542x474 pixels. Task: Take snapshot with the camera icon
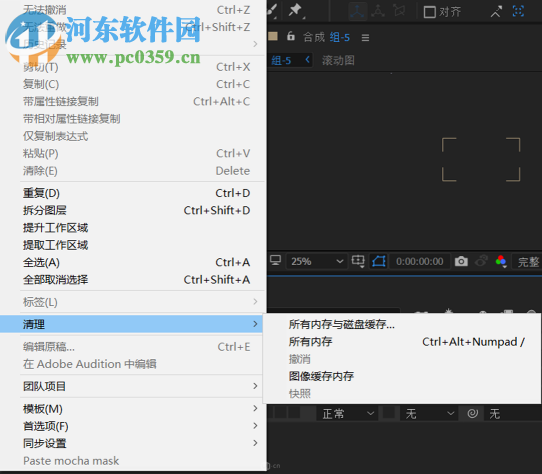(461, 261)
